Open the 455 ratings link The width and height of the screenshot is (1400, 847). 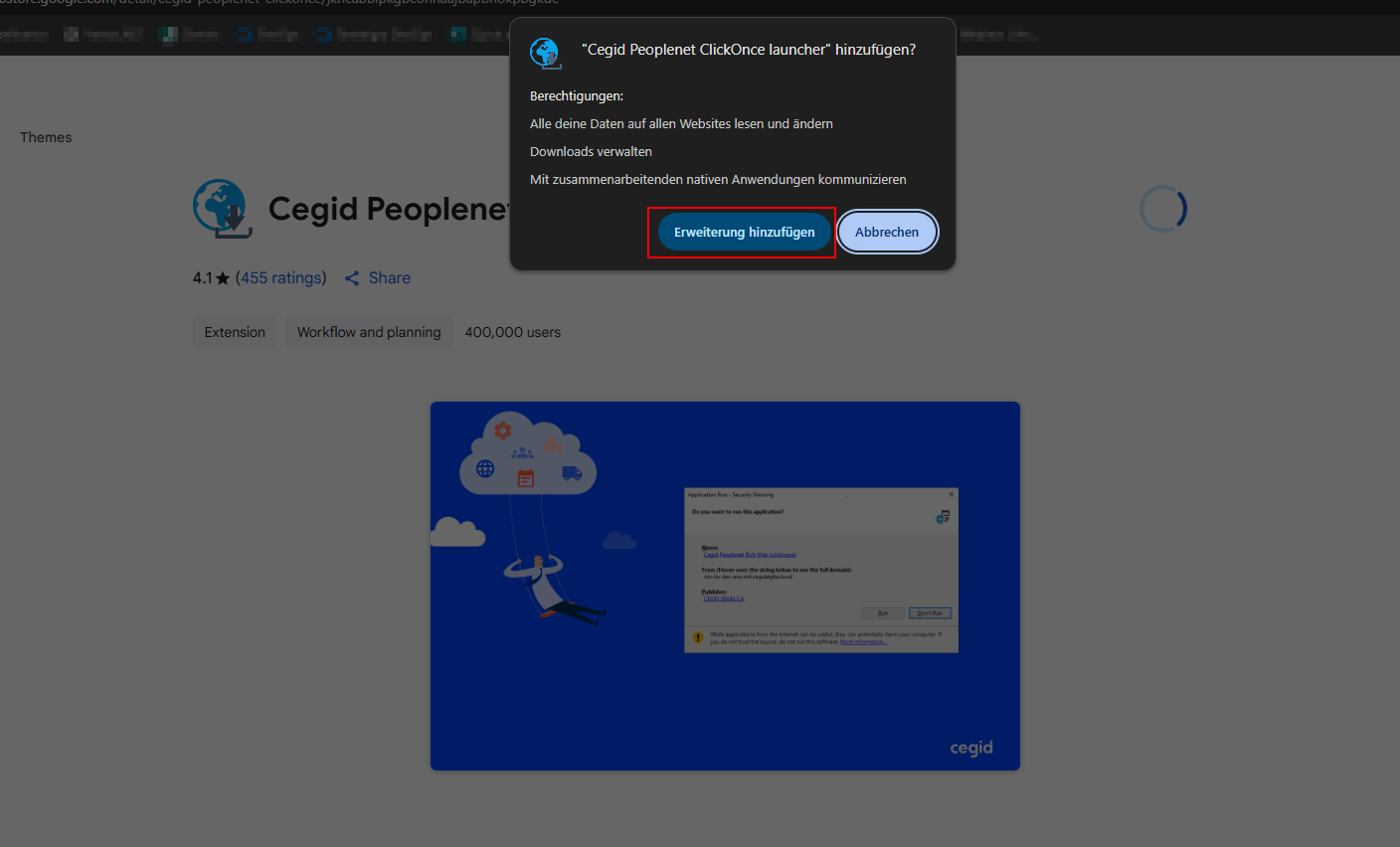(281, 278)
